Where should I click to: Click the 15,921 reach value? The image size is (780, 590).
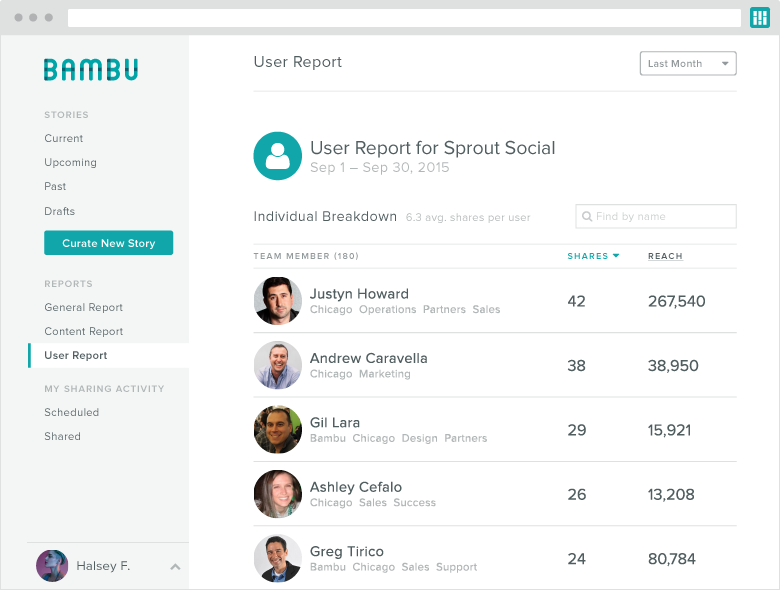tap(670, 430)
